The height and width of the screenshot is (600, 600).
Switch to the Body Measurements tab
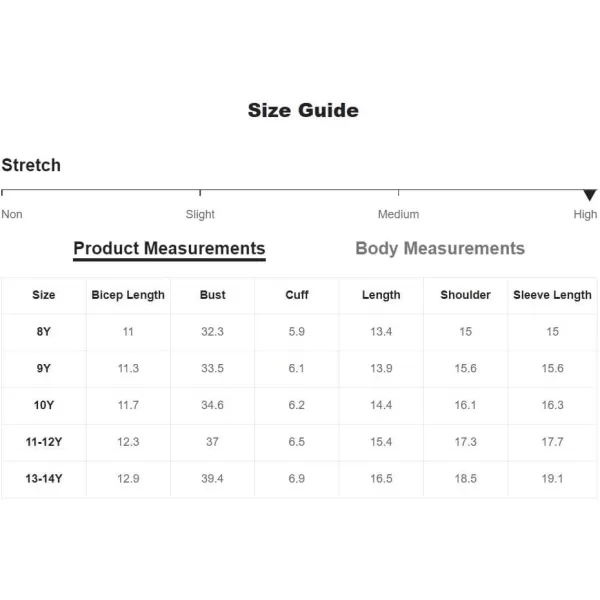440,248
